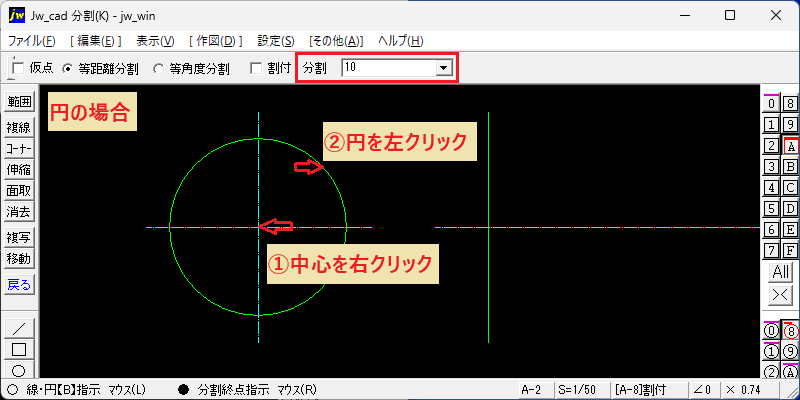Click inside the 分割 number field
Image resolution: width=800 pixels, height=400 pixels.
[x=389, y=68]
